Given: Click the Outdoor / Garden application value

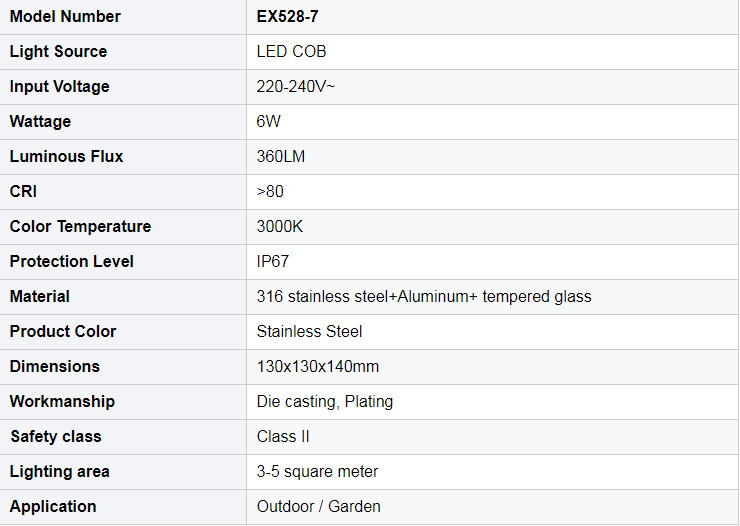Looking at the screenshot, I should (x=319, y=507).
